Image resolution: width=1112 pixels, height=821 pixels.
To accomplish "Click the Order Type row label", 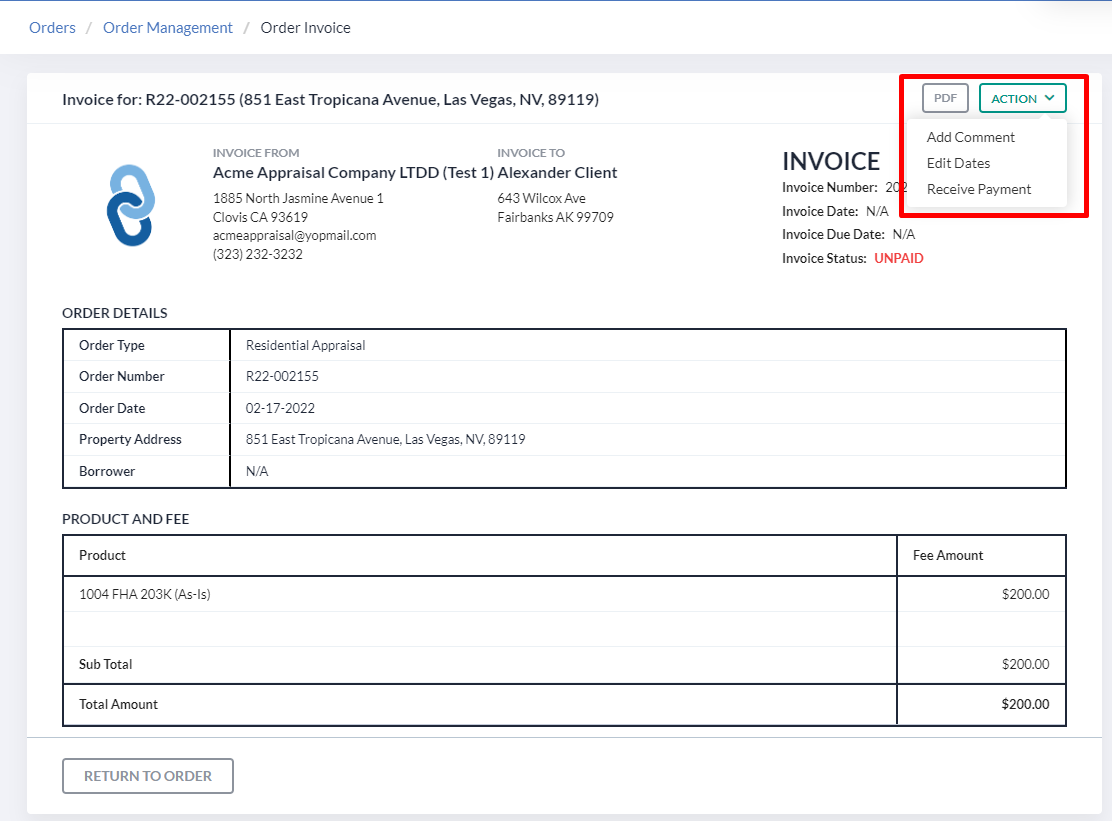I will [111, 345].
